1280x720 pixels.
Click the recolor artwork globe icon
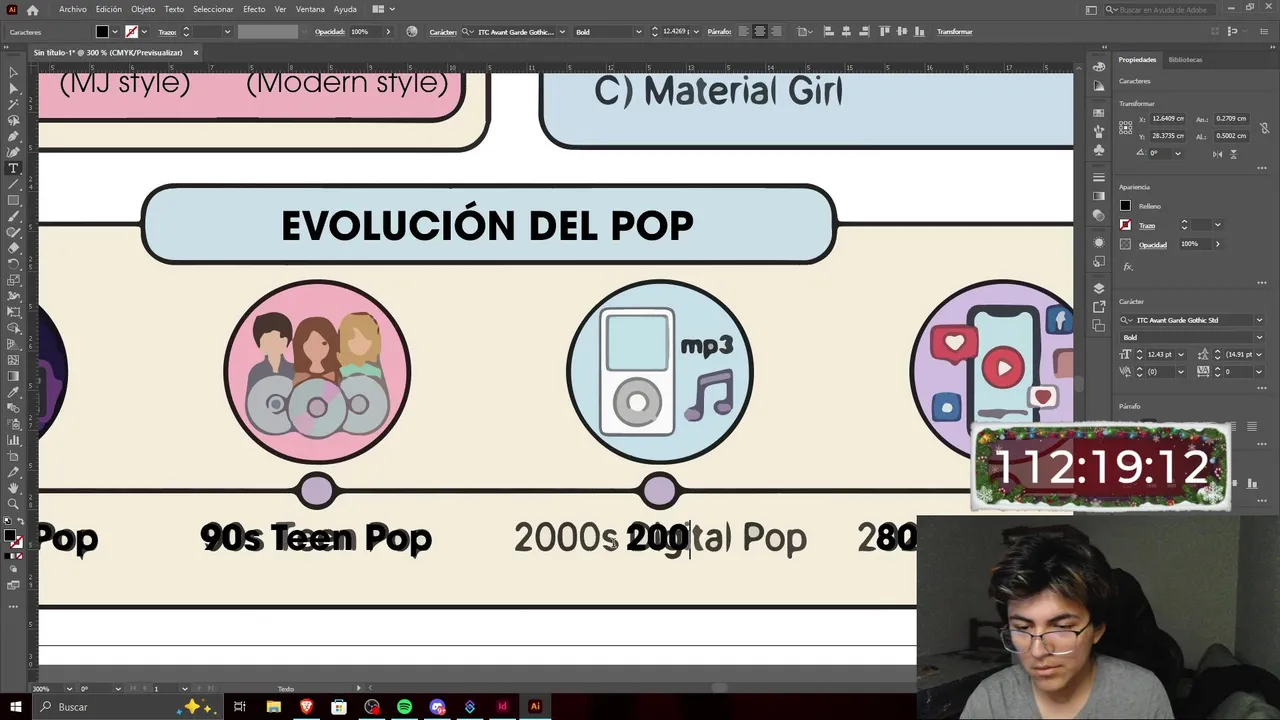(x=412, y=32)
